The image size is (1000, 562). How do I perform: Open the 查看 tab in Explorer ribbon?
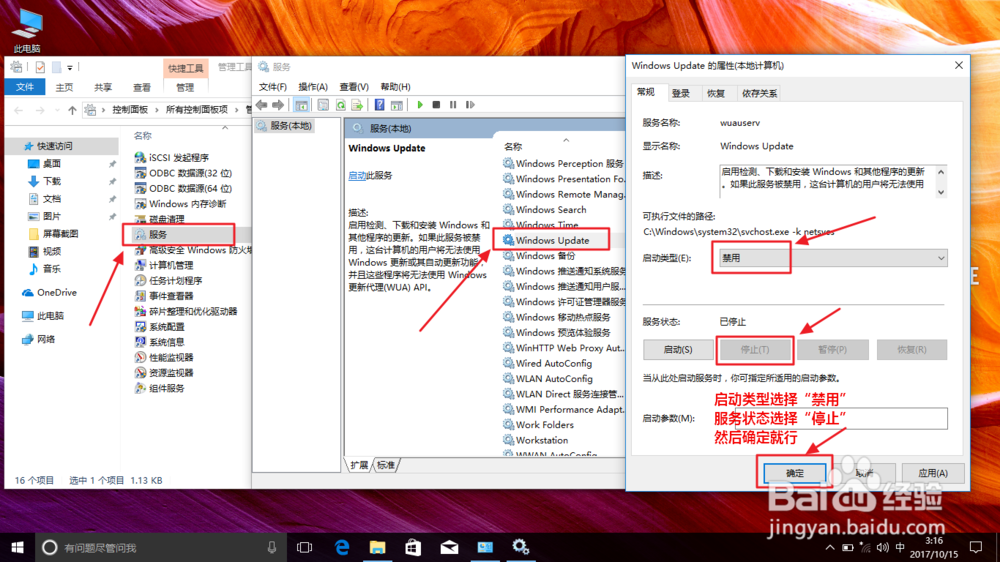[142, 87]
